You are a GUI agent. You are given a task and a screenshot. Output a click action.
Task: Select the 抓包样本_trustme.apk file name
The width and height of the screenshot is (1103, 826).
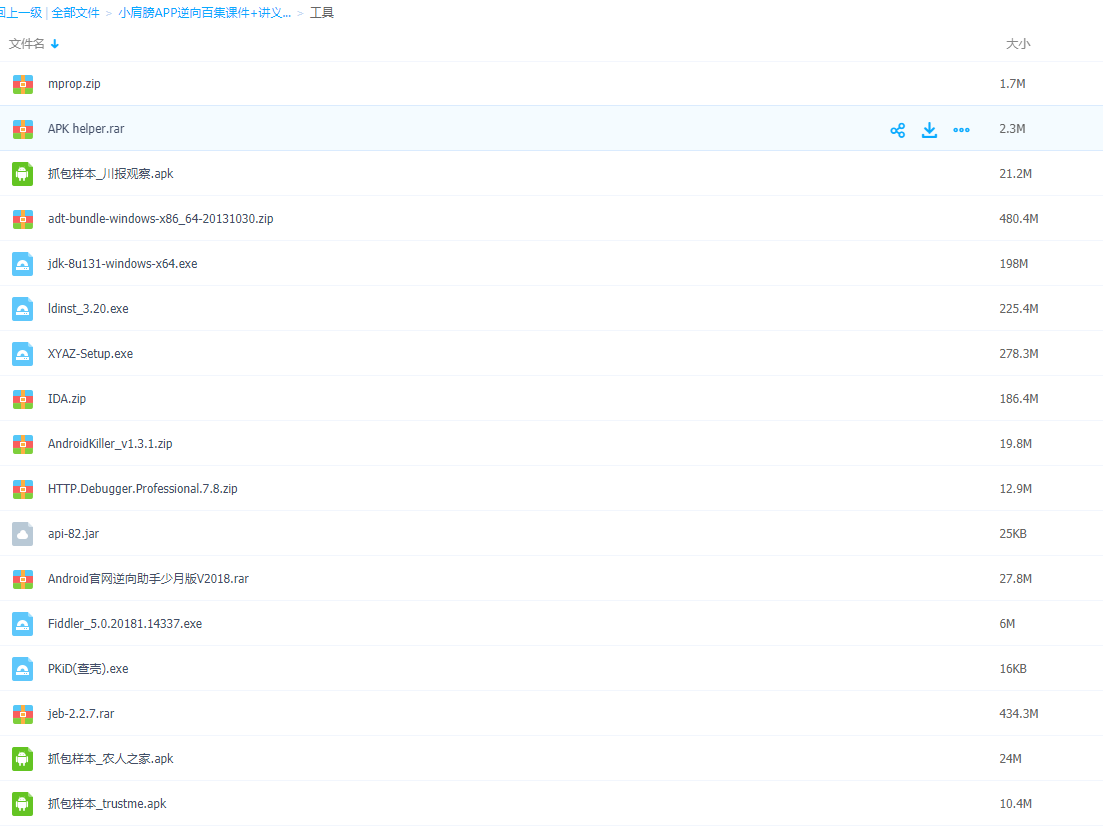coord(107,804)
